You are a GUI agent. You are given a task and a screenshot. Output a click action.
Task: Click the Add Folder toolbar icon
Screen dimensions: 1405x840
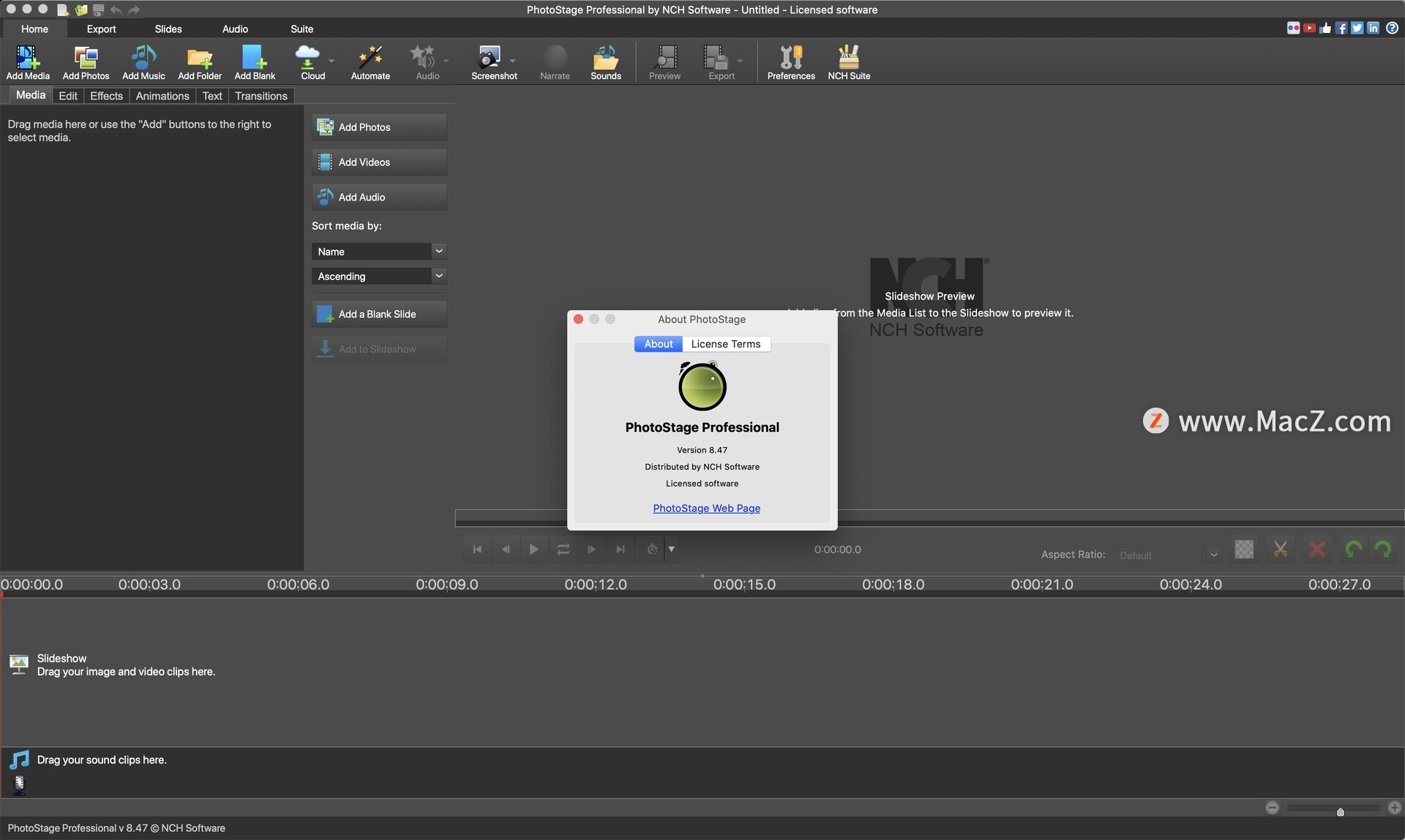pyautogui.click(x=200, y=62)
